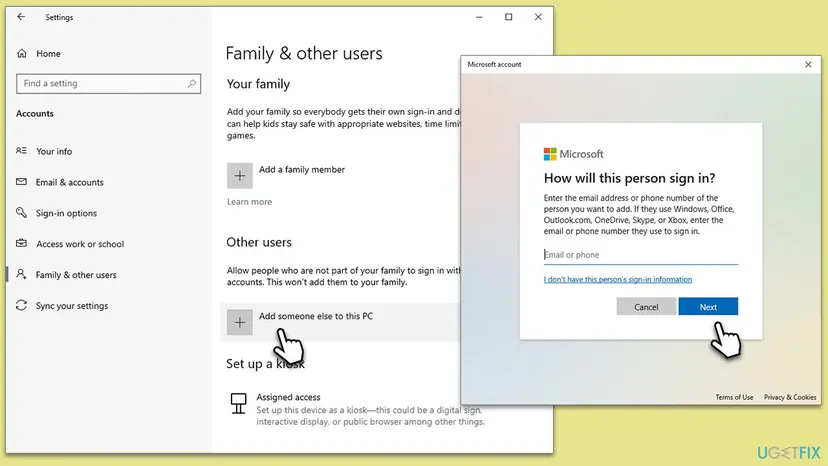Click the Assigned access kiosk icon
Screen dimensions: 828x466
coord(239,403)
